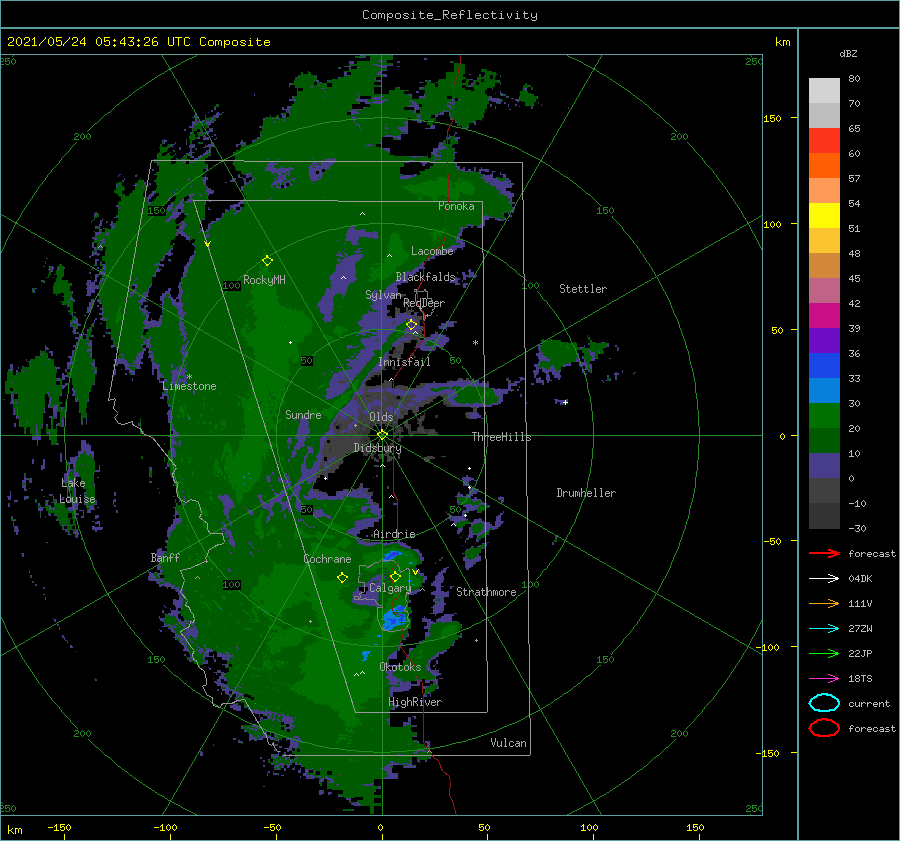Click the Drumheller city label
This screenshot has height=841, width=900.
586,493
